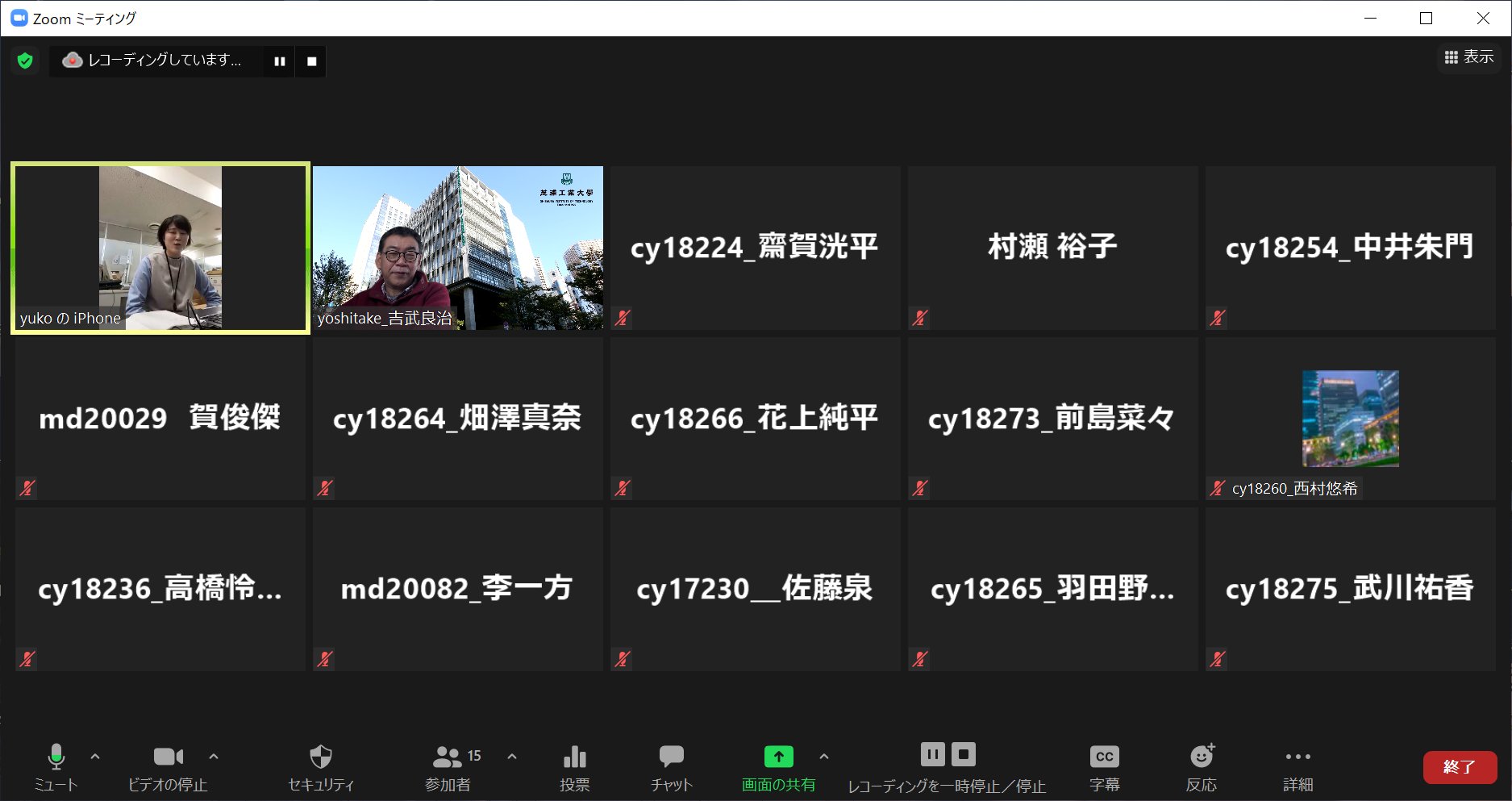This screenshot has height=801, width=1512.
Task: Pause recording in the top recording bar
Action: tap(280, 61)
